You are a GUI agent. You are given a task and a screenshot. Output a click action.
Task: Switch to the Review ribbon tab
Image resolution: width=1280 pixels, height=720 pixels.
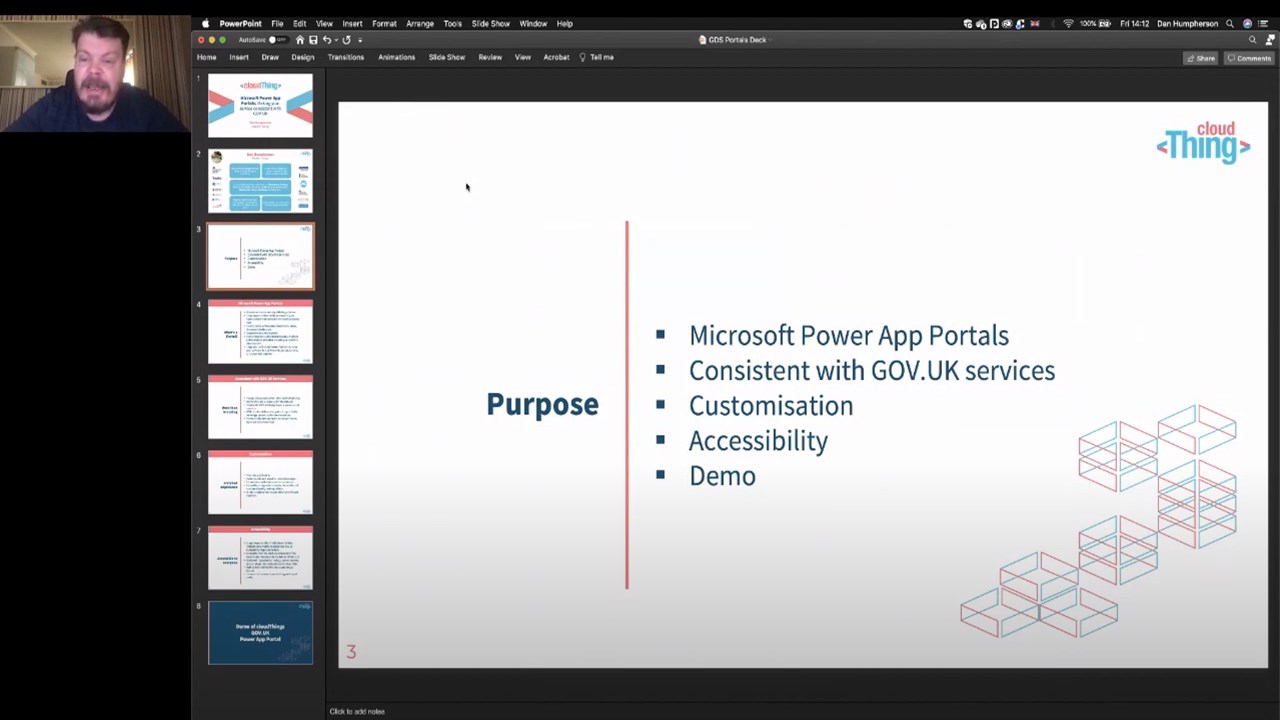click(490, 57)
